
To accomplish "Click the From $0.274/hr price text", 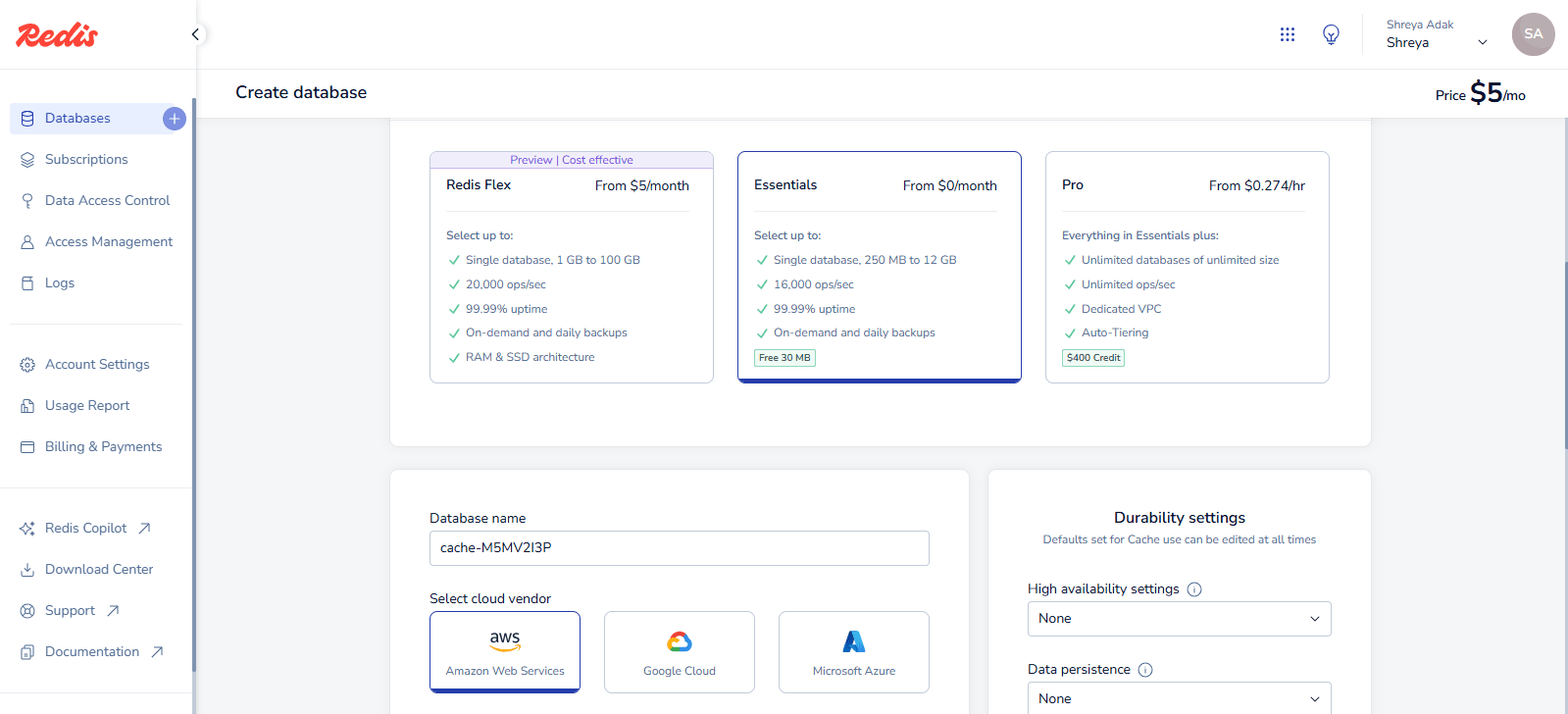I will click(x=1257, y=185).
